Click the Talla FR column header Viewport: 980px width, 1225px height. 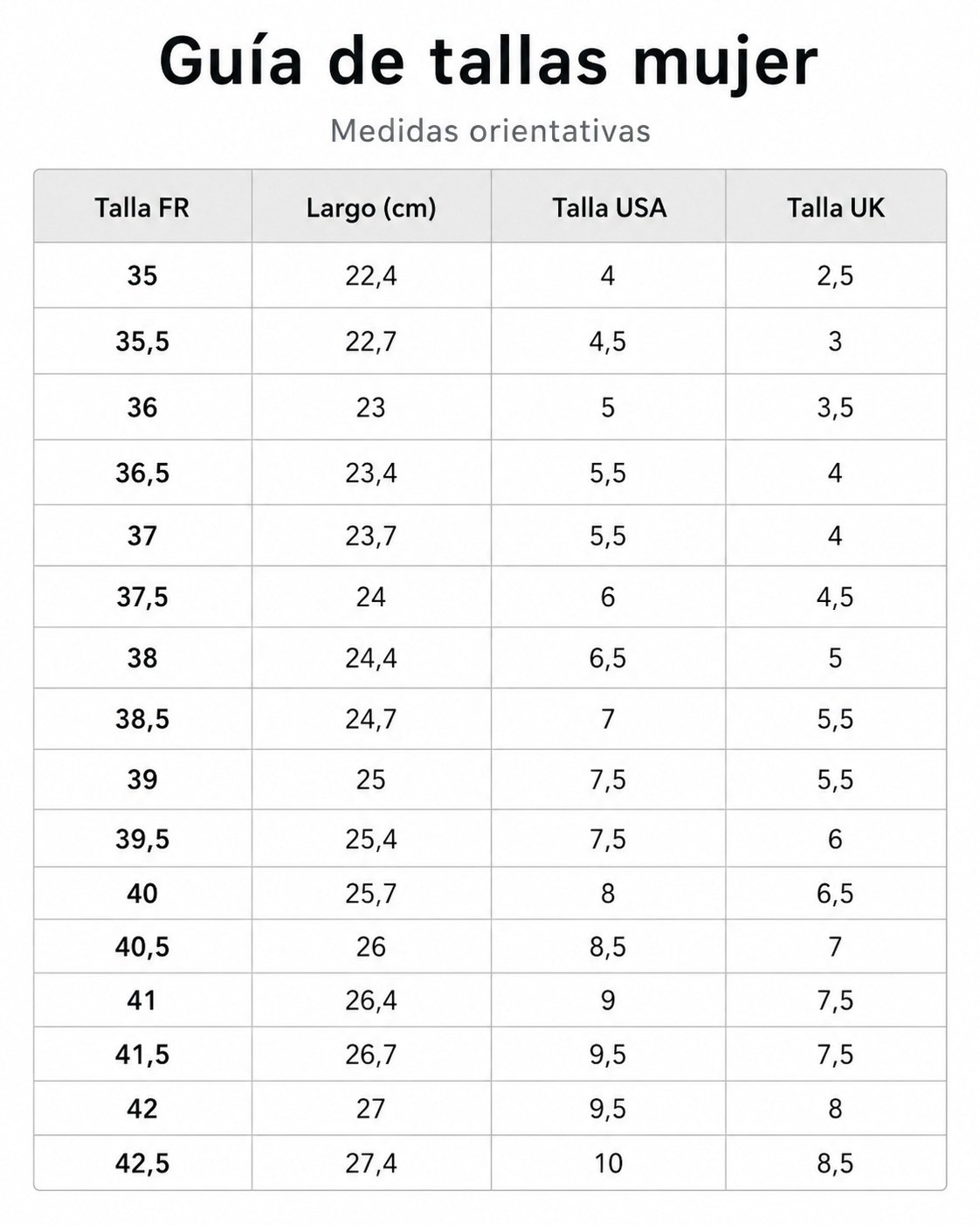142,208
